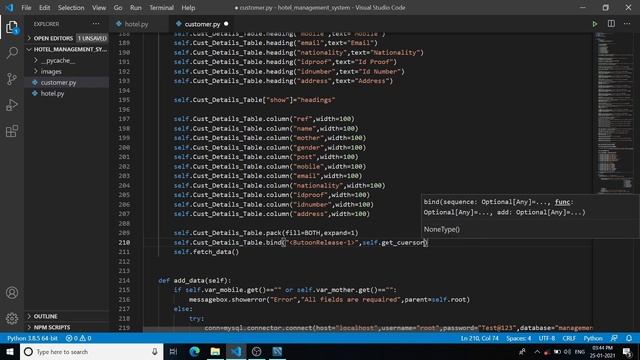Click the Windows Start button
Viewport: 640px width, 360px height.
pos(10,351)
